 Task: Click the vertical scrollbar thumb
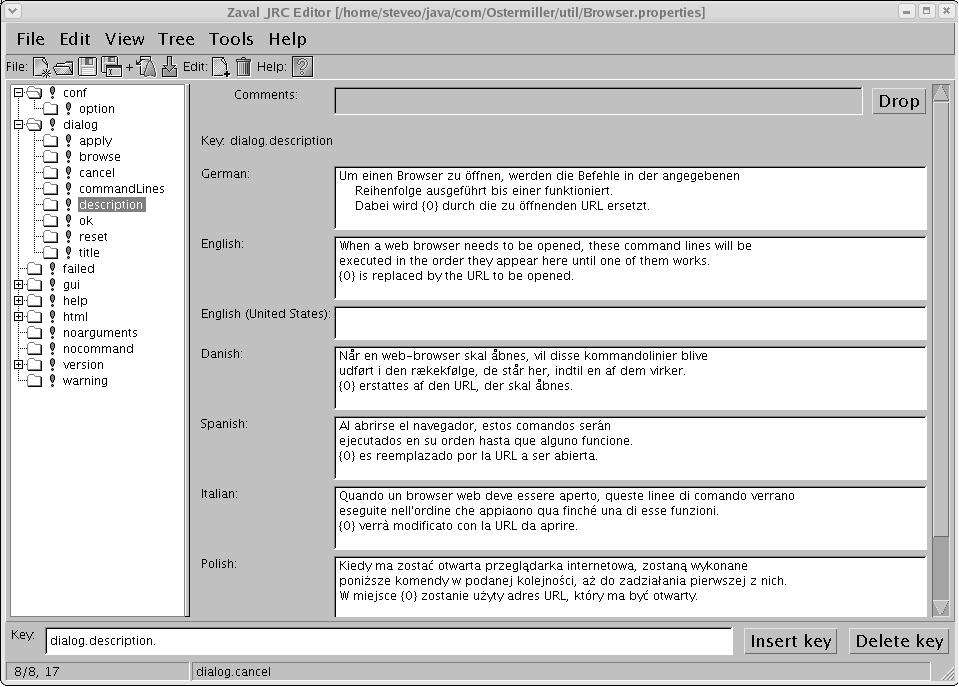(x=941, y=318)
